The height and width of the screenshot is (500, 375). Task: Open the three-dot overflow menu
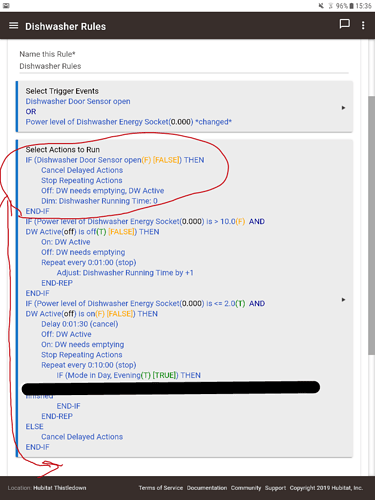[363, 25]
